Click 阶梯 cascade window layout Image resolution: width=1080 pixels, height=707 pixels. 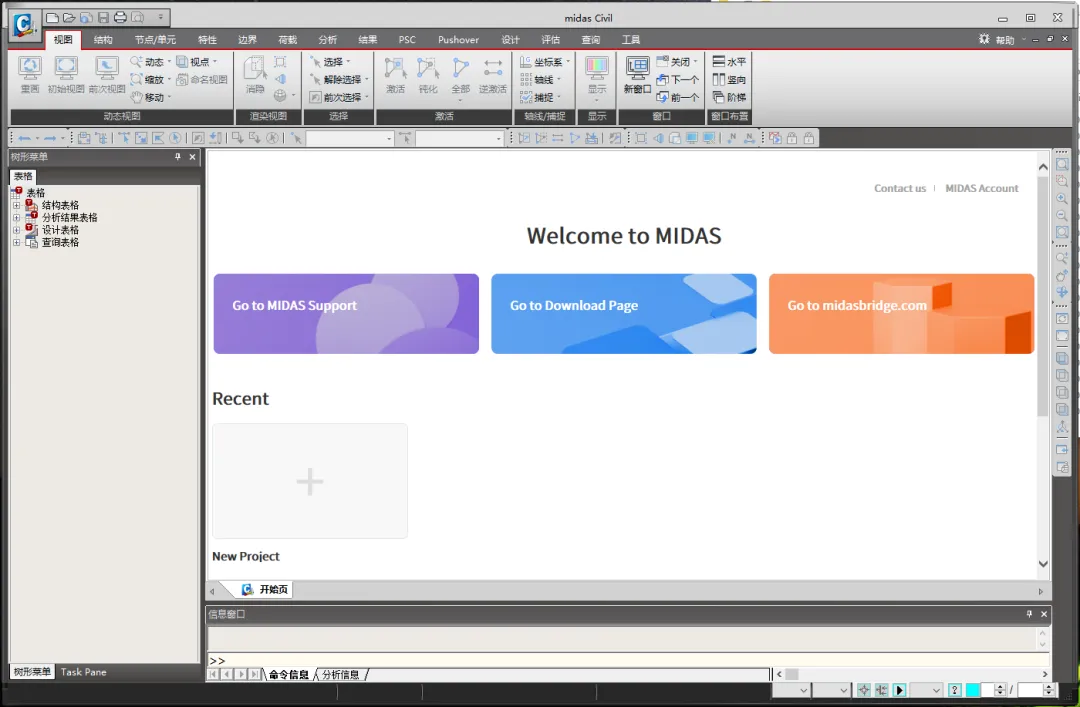[729, 97]
